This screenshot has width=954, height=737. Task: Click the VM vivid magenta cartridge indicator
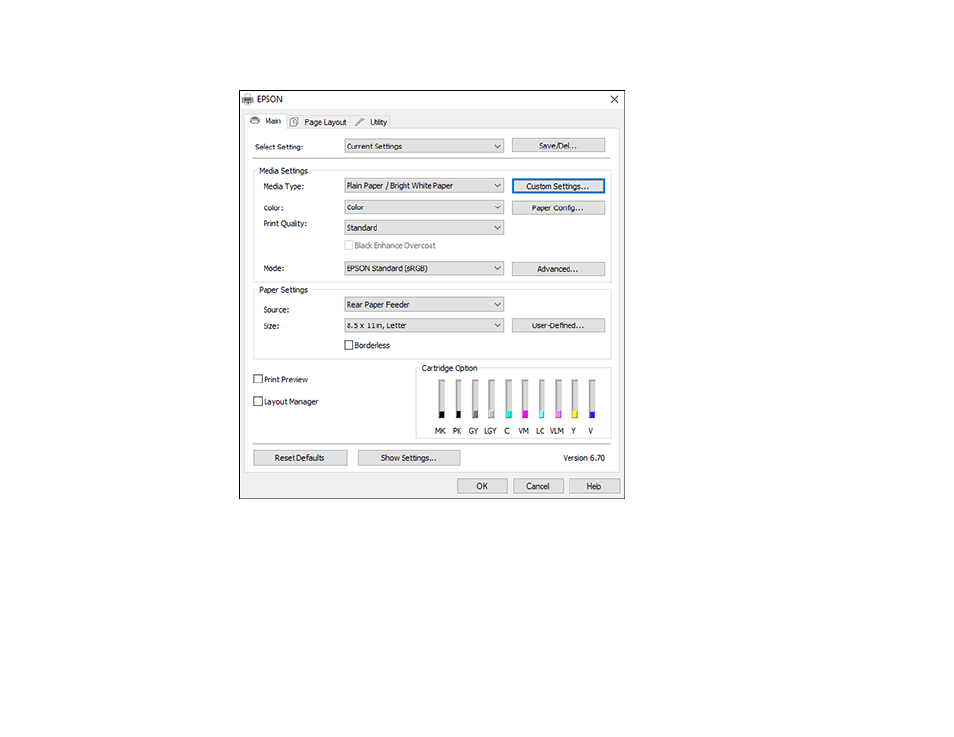(x=524, y=399)
